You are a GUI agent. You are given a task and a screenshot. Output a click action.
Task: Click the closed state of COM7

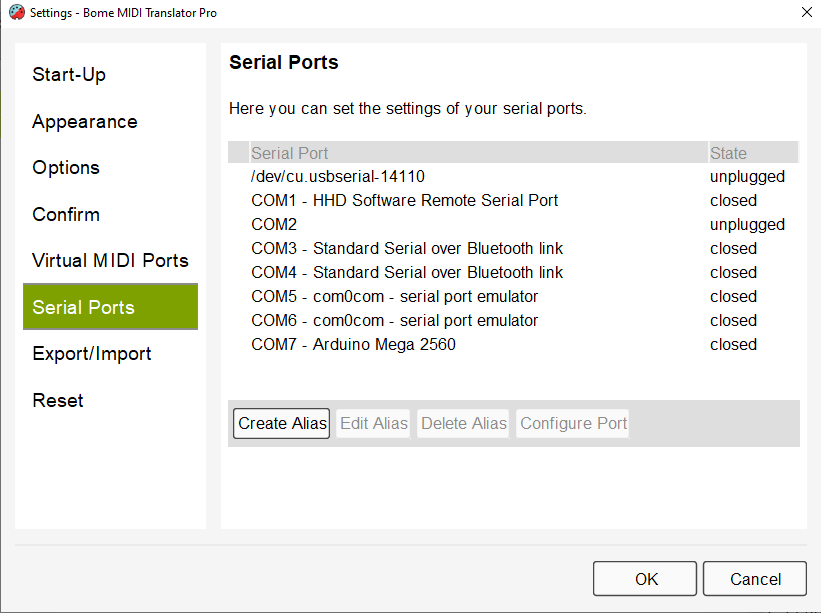pos(733,344)
